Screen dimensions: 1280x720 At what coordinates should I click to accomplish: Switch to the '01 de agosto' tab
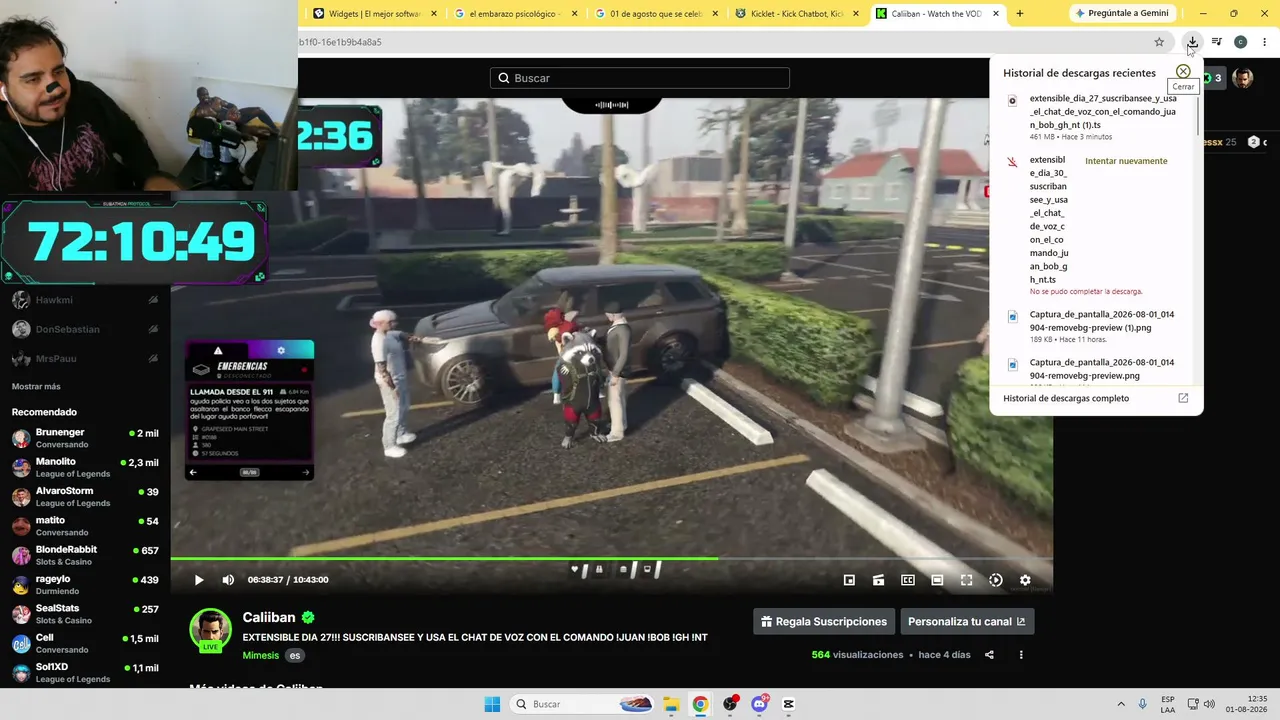[656, 13]
